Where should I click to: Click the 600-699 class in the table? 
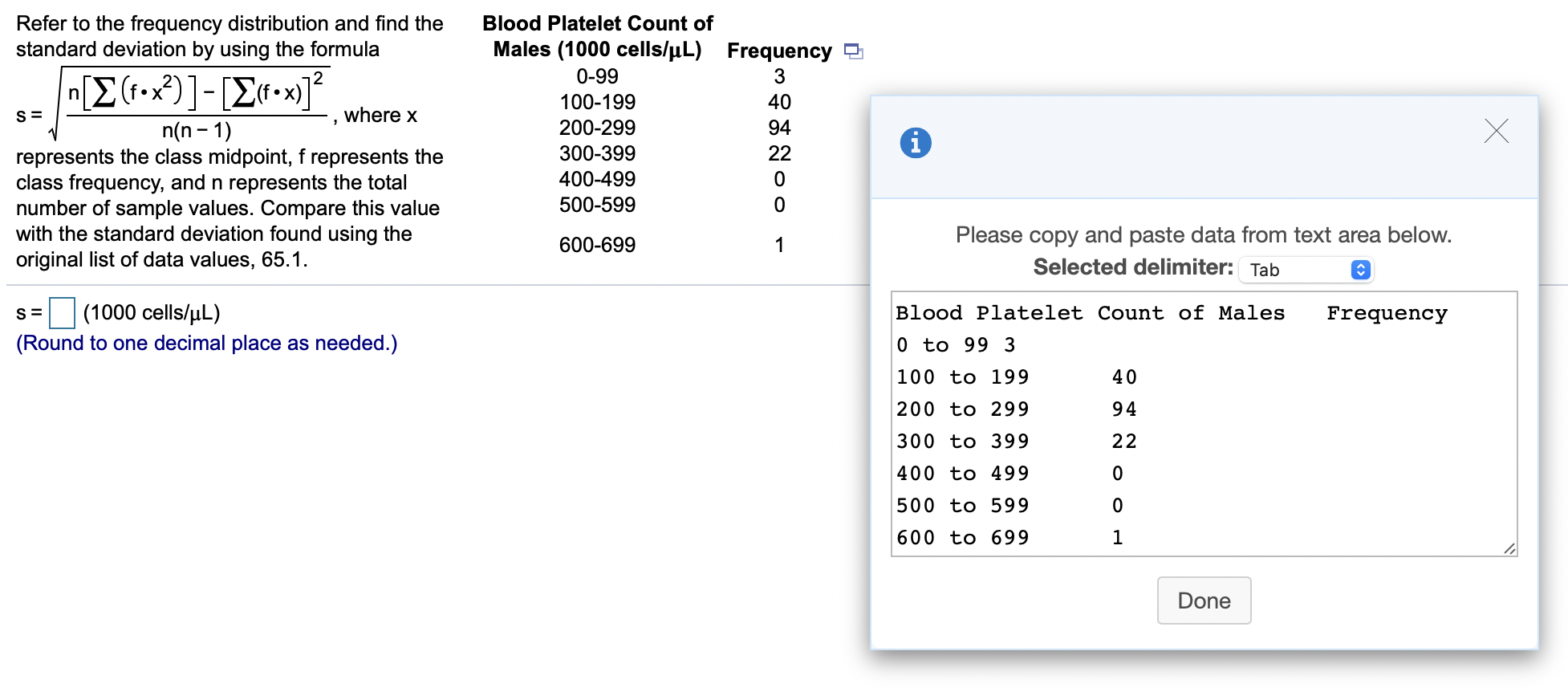pos(597,245)
